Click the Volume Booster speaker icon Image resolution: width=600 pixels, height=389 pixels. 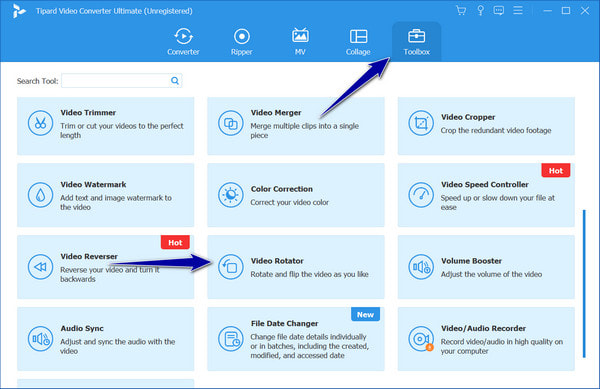point(421,267)
